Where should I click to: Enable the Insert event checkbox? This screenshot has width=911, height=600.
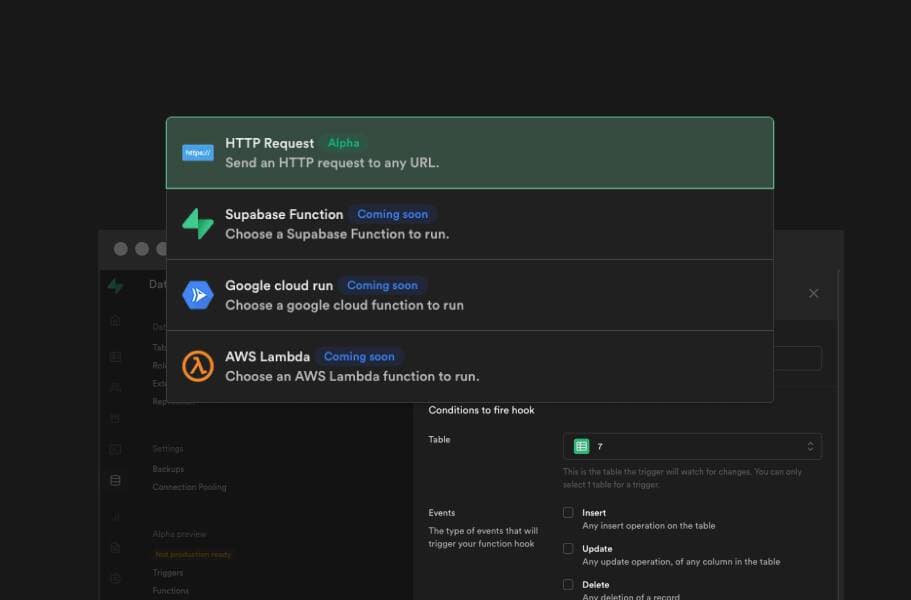point(569,511)
